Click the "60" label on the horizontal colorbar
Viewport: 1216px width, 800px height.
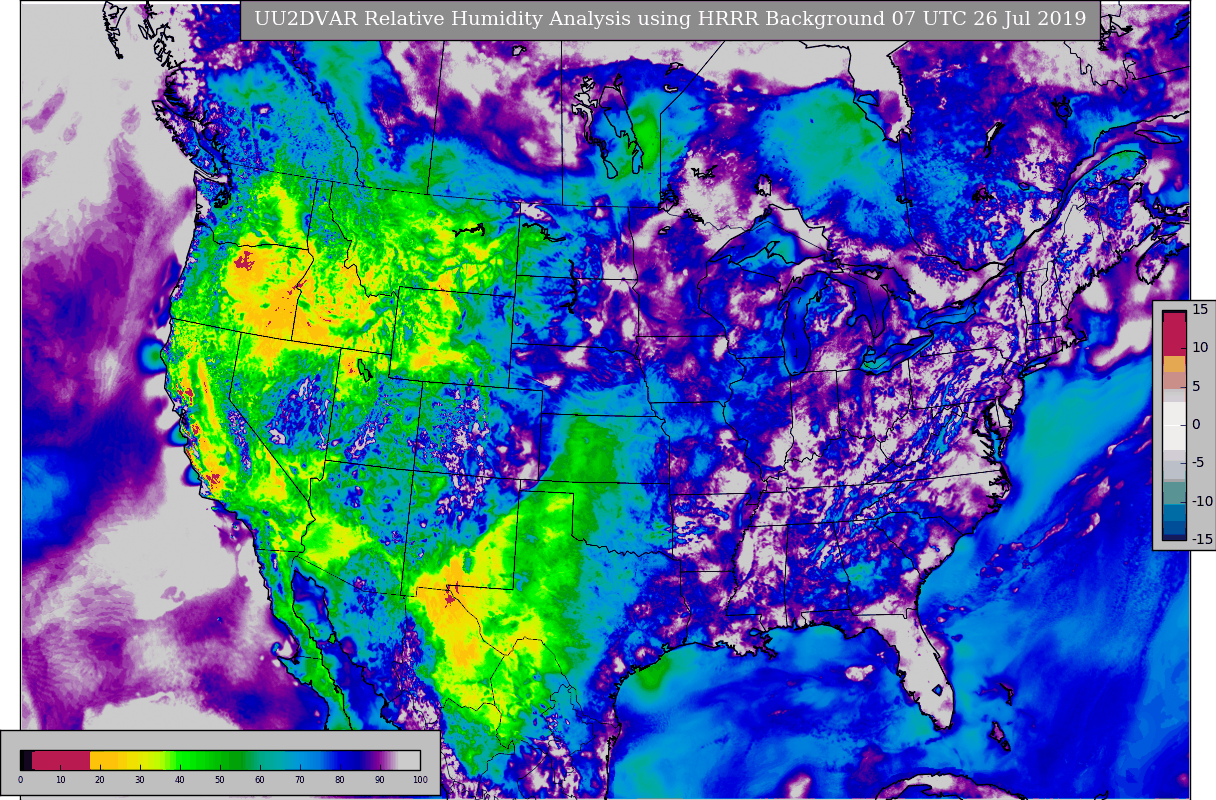(259, 780)
